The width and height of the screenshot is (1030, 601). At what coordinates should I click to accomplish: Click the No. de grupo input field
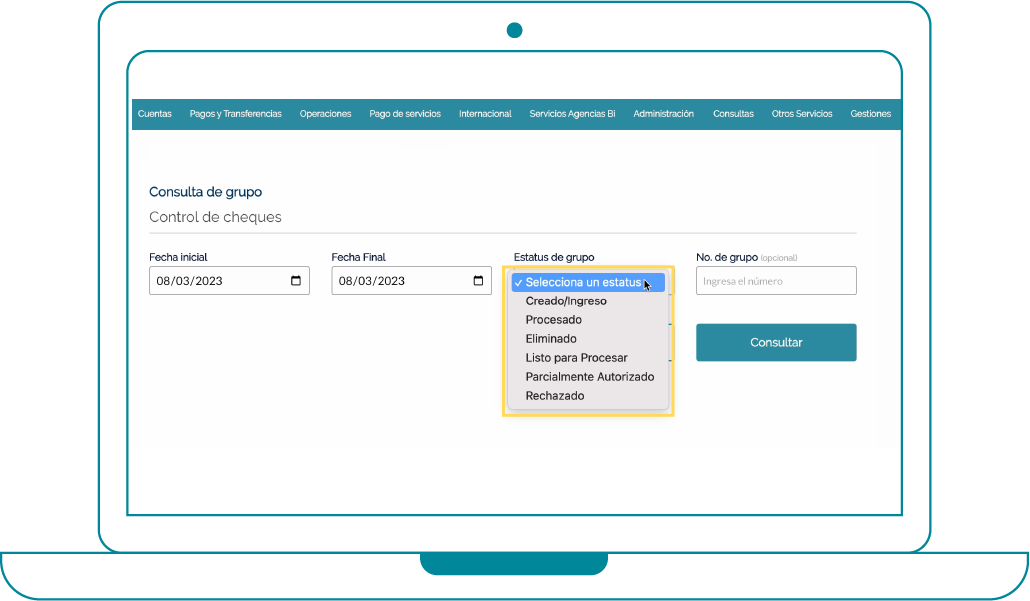(x=776, y=281)
